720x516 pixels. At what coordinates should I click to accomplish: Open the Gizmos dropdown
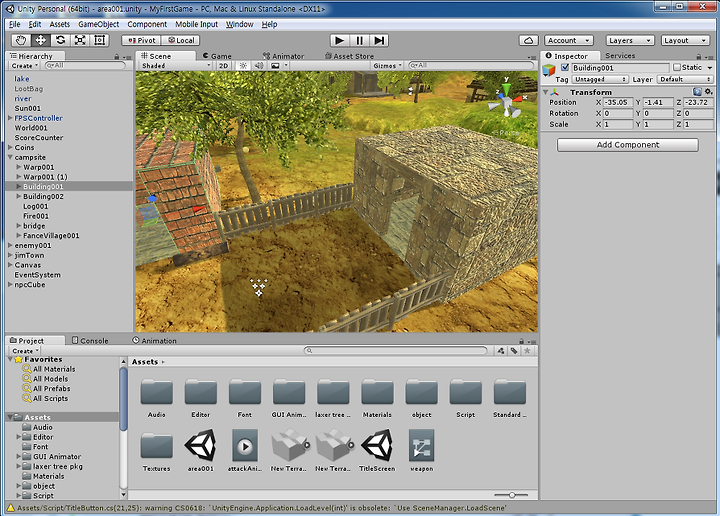pos(387,66)
